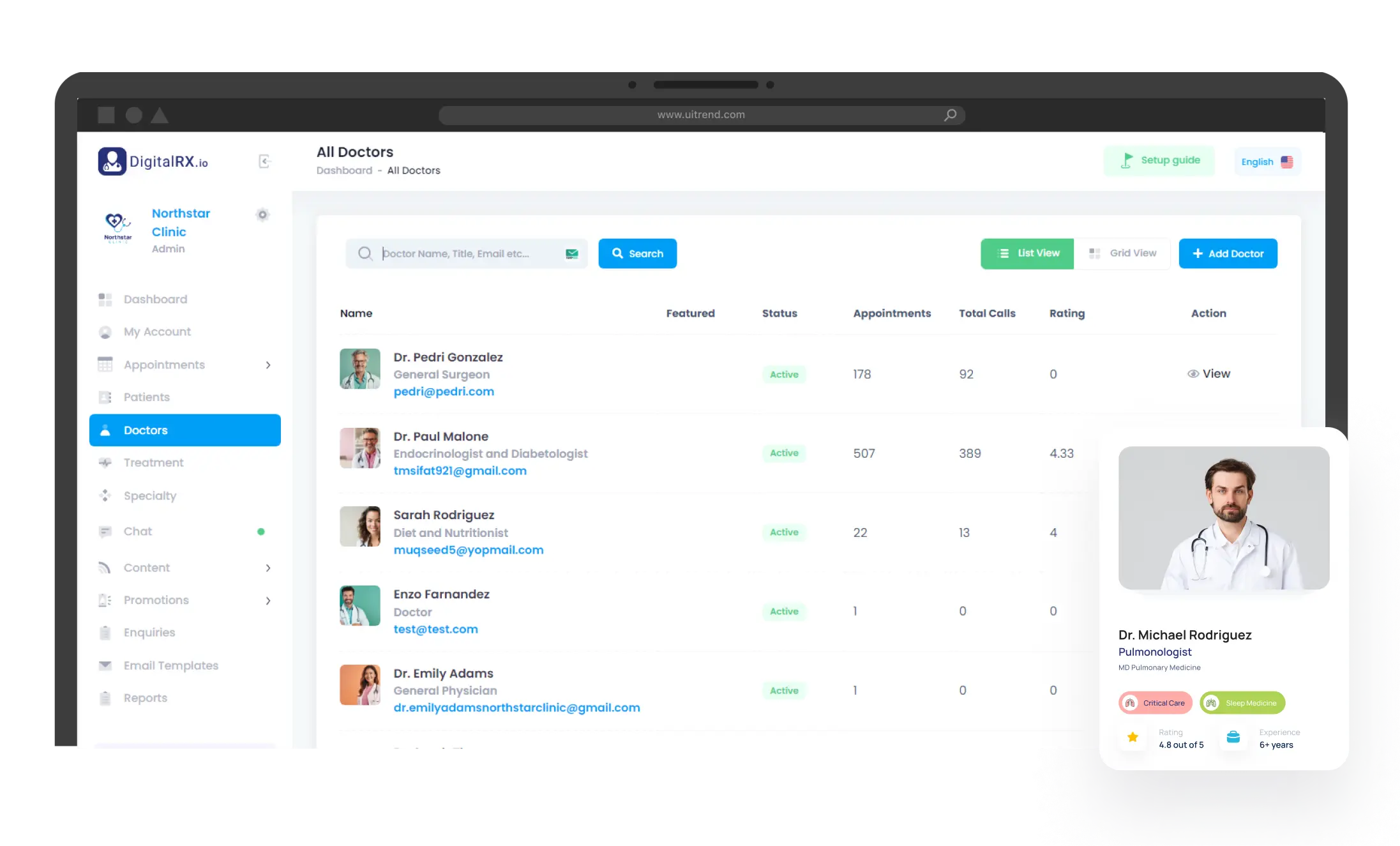Expand the Content submenu chevron

268,568
